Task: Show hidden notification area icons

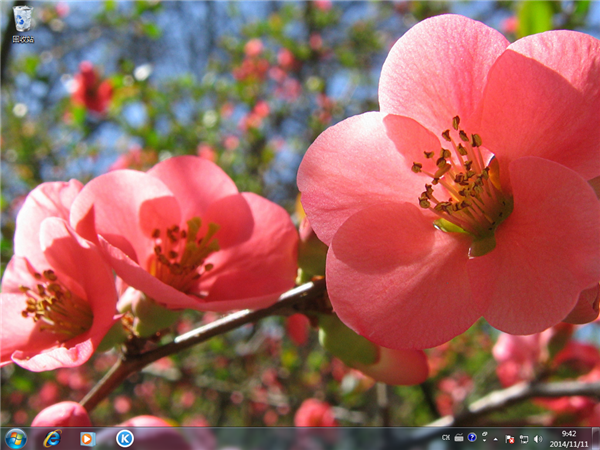Action: pos(496,438)
